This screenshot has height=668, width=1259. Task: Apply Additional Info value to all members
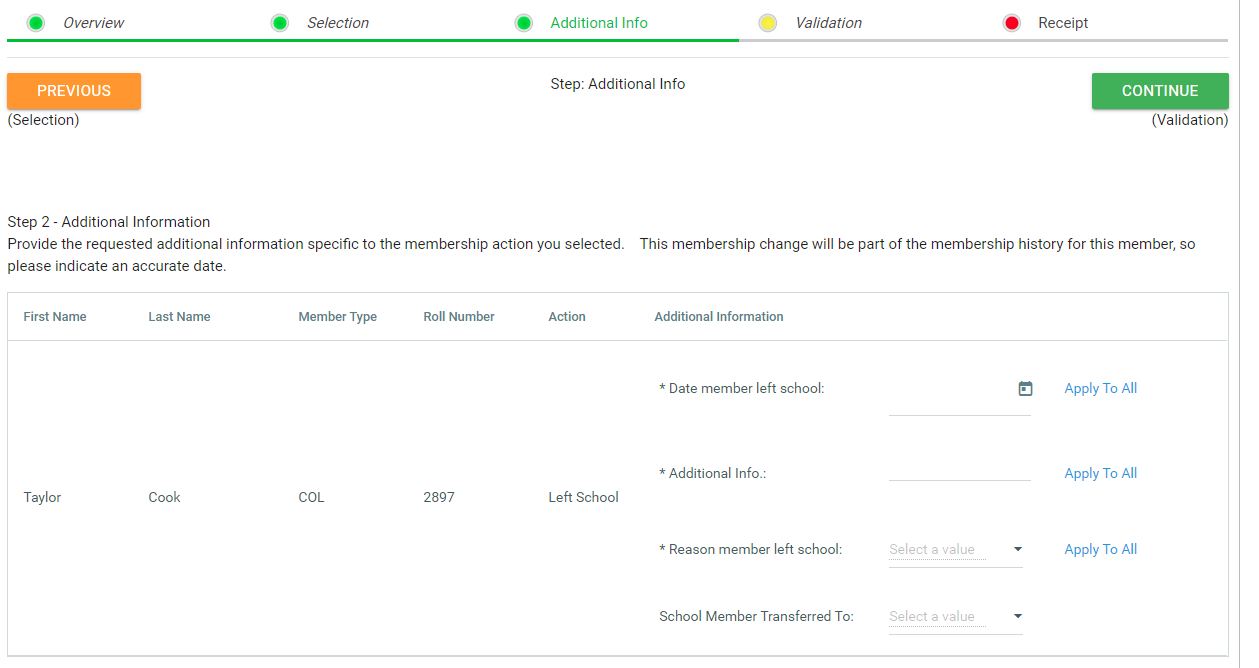[x=1100, y=474]
